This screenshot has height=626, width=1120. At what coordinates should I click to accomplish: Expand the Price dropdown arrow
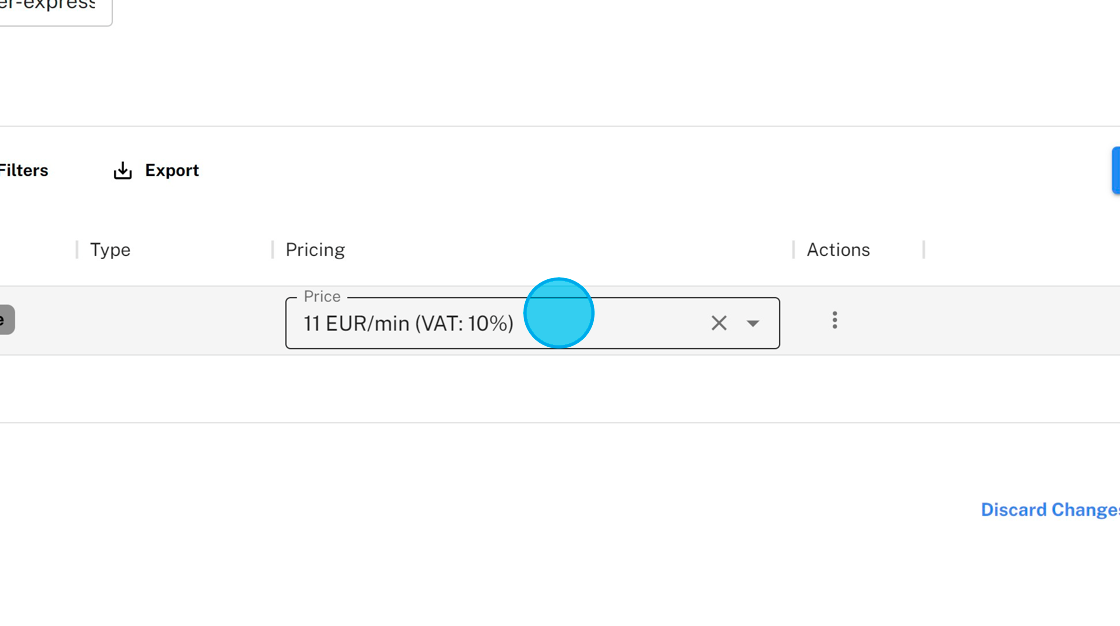pyautogui.click(x=753, y=323)
